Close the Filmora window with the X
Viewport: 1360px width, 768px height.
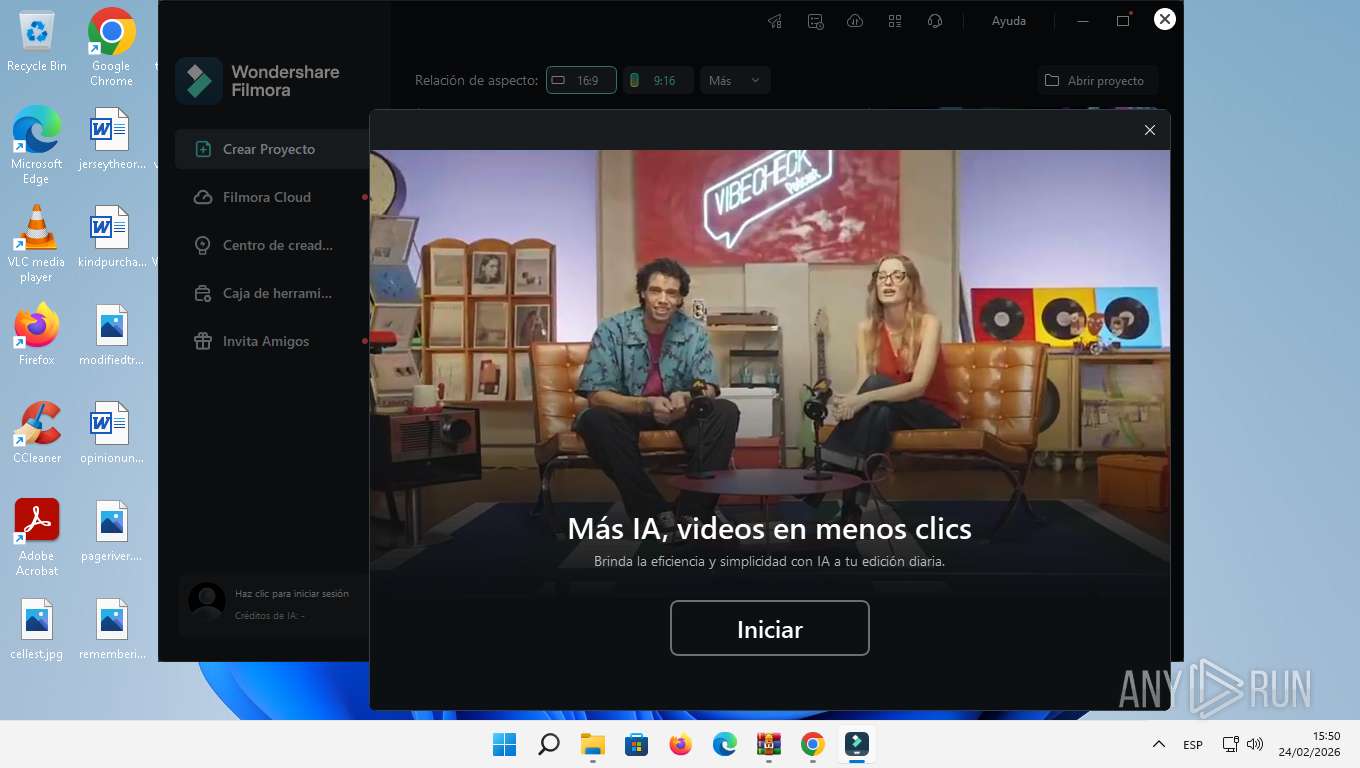tap(1164, 19)
